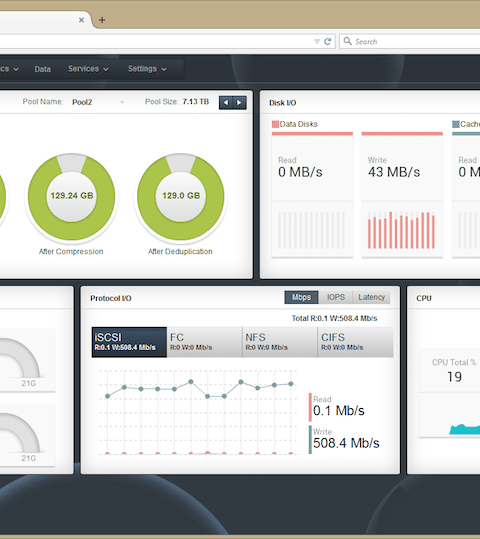Click the CPU panel title
The width and height of the screenshot is (480, 539).
tap(424, 298)
